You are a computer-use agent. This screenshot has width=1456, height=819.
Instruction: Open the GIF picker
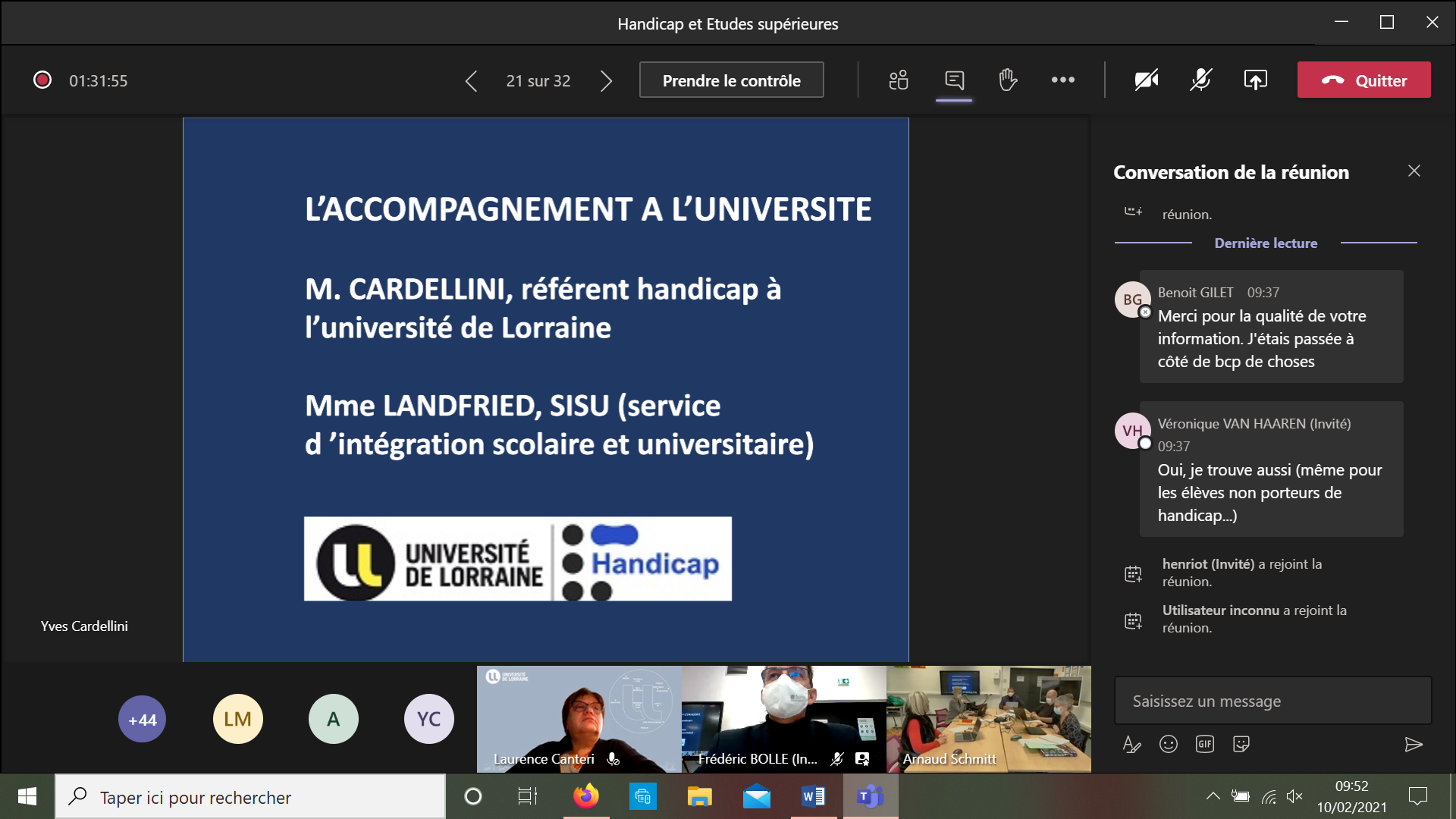click(1204, 745)
